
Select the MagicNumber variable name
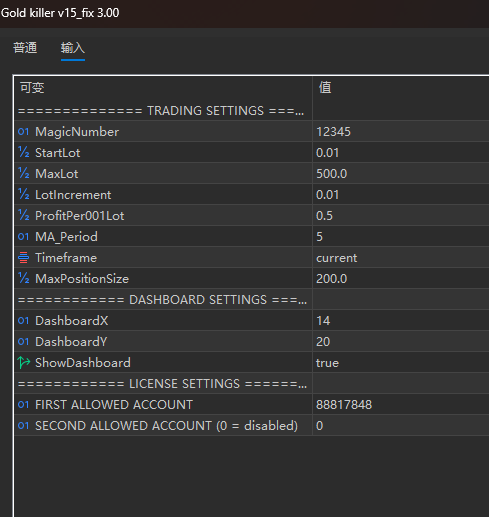77,132
